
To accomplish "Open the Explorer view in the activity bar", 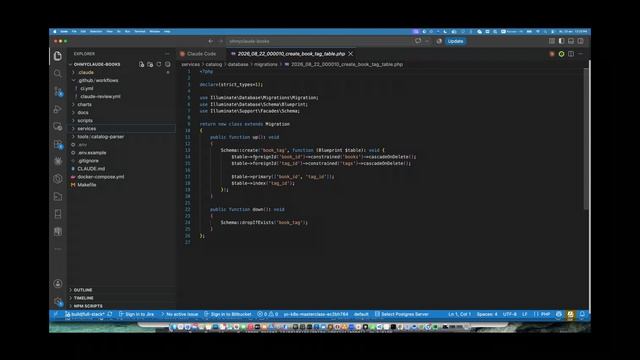I will (58, 56).
